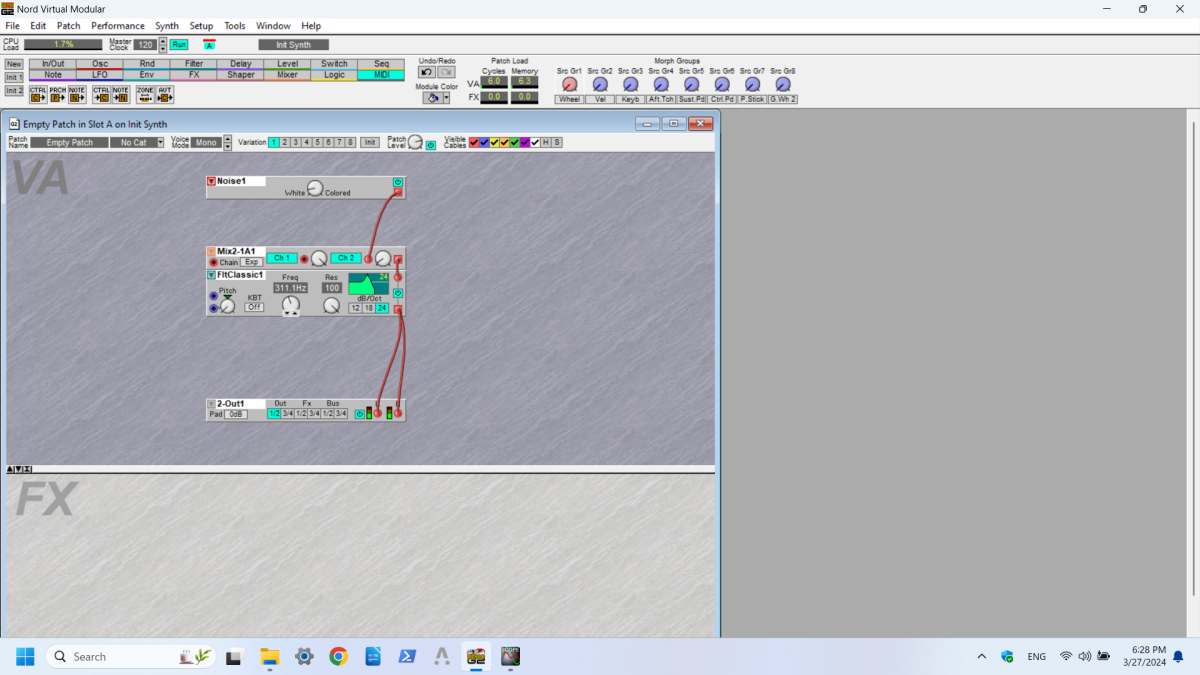Click the KBT Off button
The image size is (1200, 675).
coord(255,307)
